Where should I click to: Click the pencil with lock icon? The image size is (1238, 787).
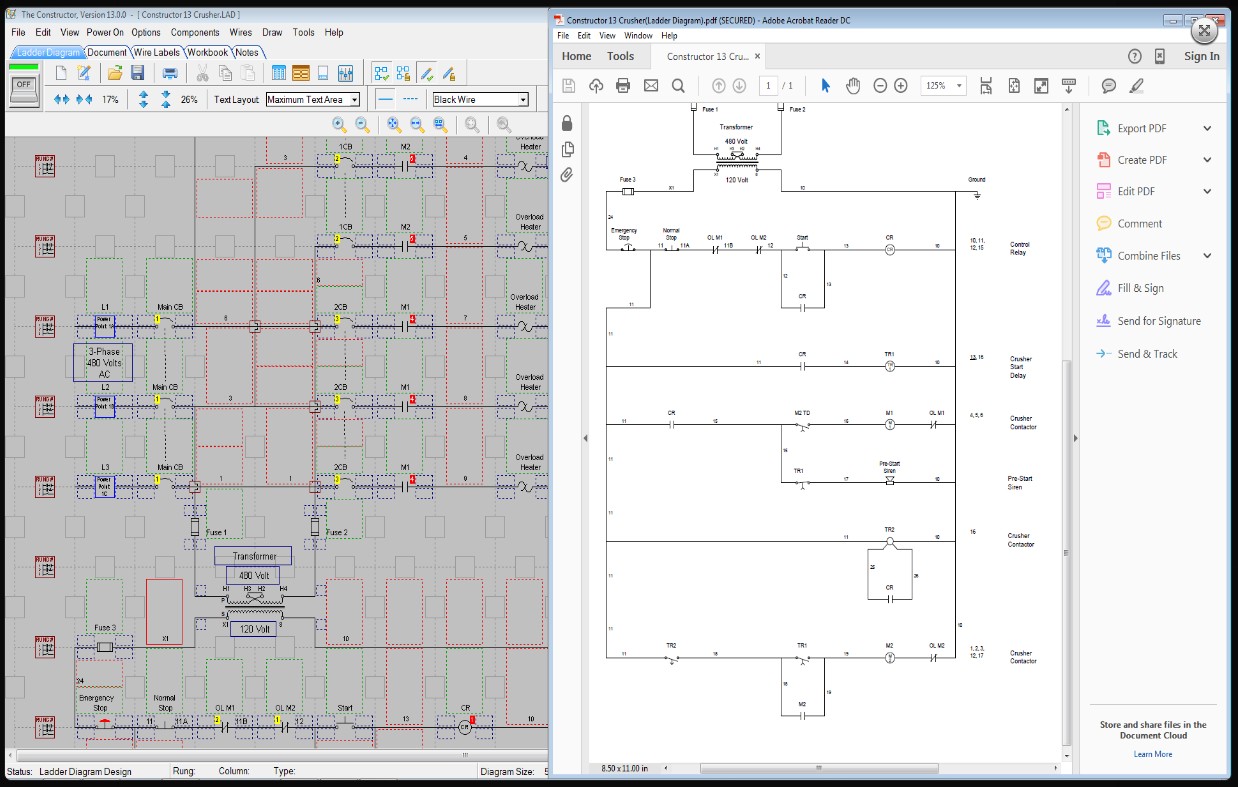point(449,73)
